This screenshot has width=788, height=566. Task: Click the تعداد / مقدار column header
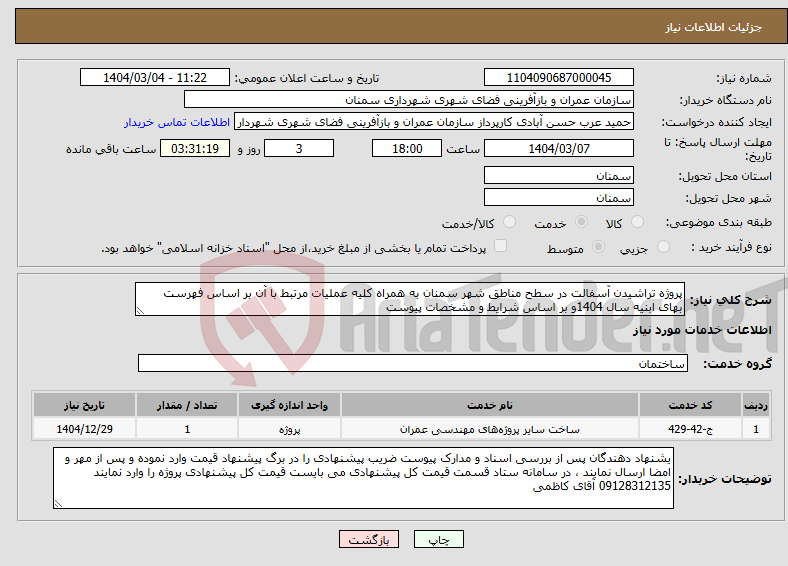click(187, 405)
